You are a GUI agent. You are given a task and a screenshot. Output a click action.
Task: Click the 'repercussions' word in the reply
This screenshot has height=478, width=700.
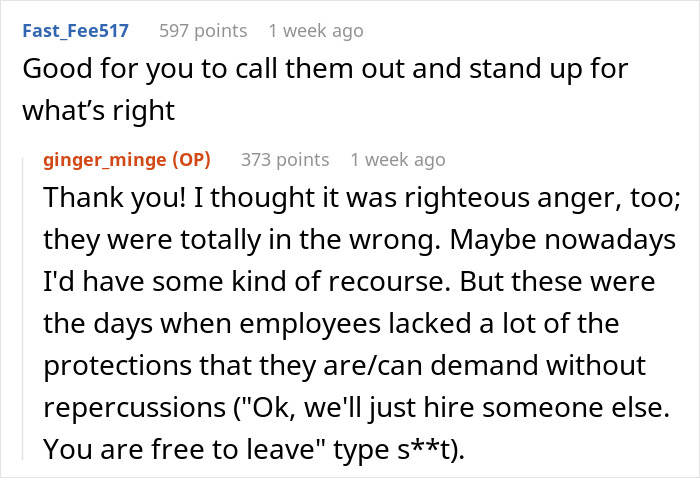134,408
